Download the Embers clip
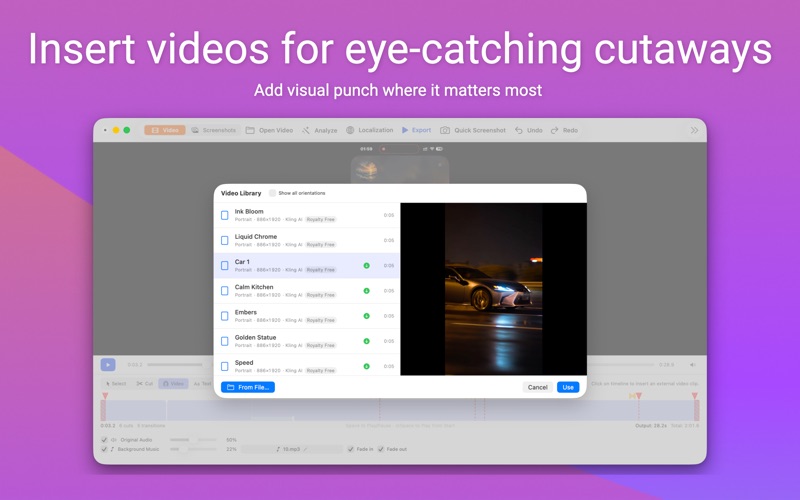The height and width of the screenshot is (500, 800). pyautogui.click(x=366, y=316)
